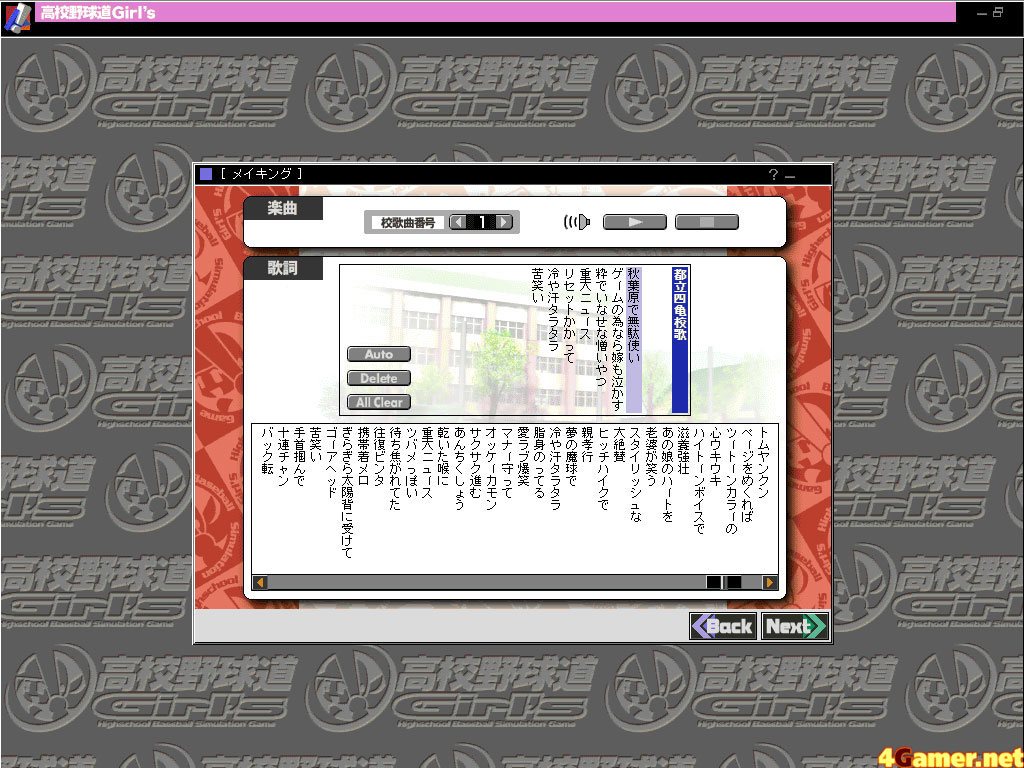Choose phrase トムヤンクン from the list
This screenshot has width=1024, height=768.
(764, 462)
